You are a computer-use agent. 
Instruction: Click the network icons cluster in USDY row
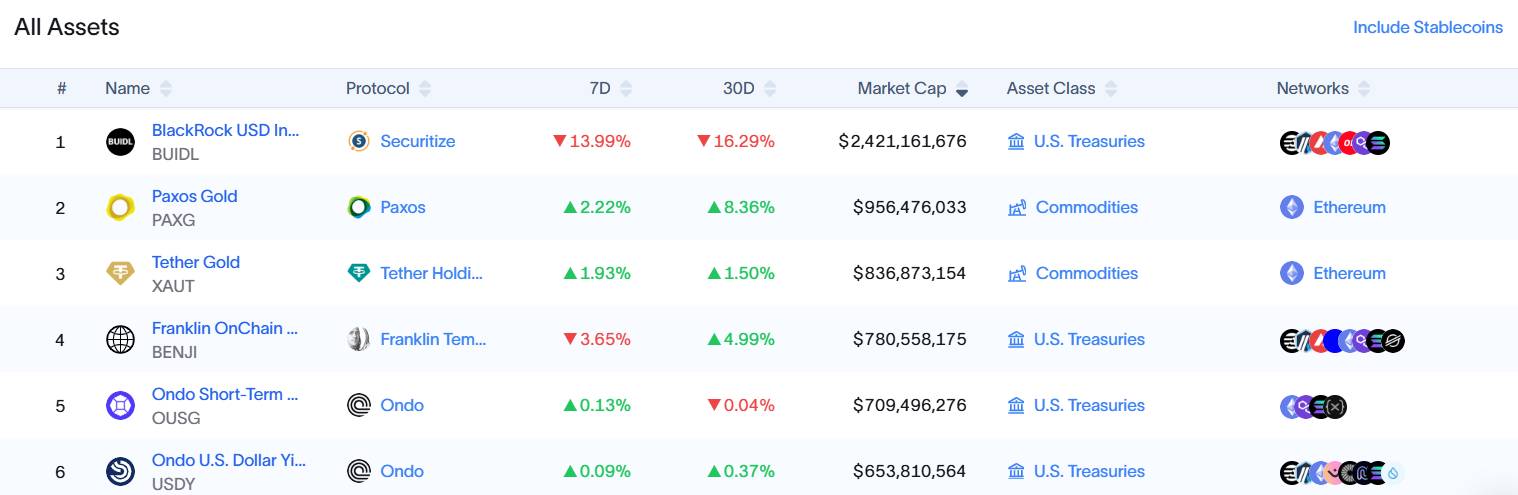[1342, 472]
